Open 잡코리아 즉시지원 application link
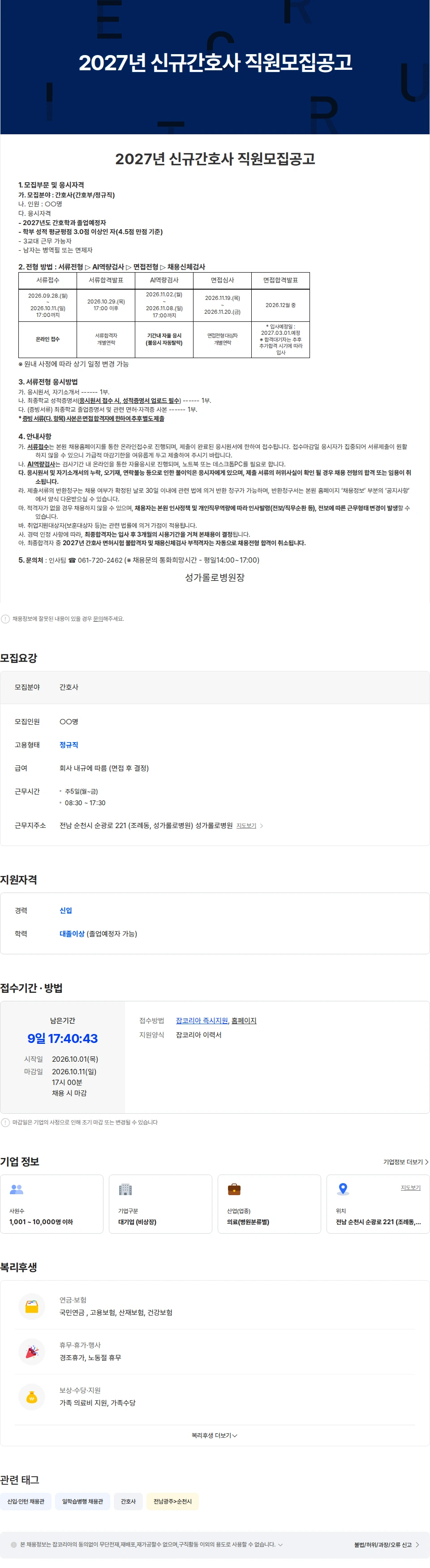The height and width of the screenshot is (1568, 430). point(202,1020)
